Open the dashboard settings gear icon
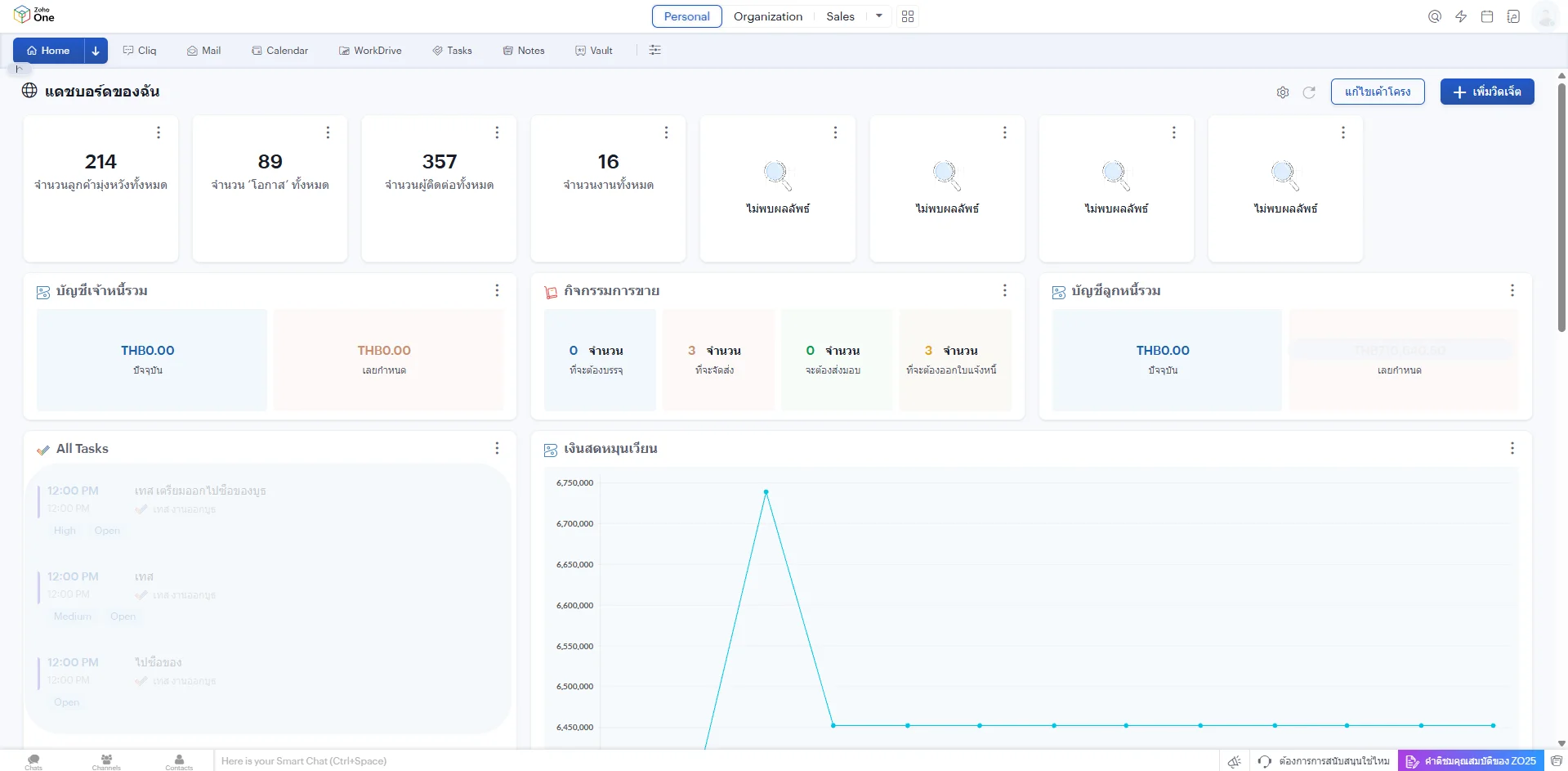Viewport: 1568px width, 771px height. (1282, 92)
